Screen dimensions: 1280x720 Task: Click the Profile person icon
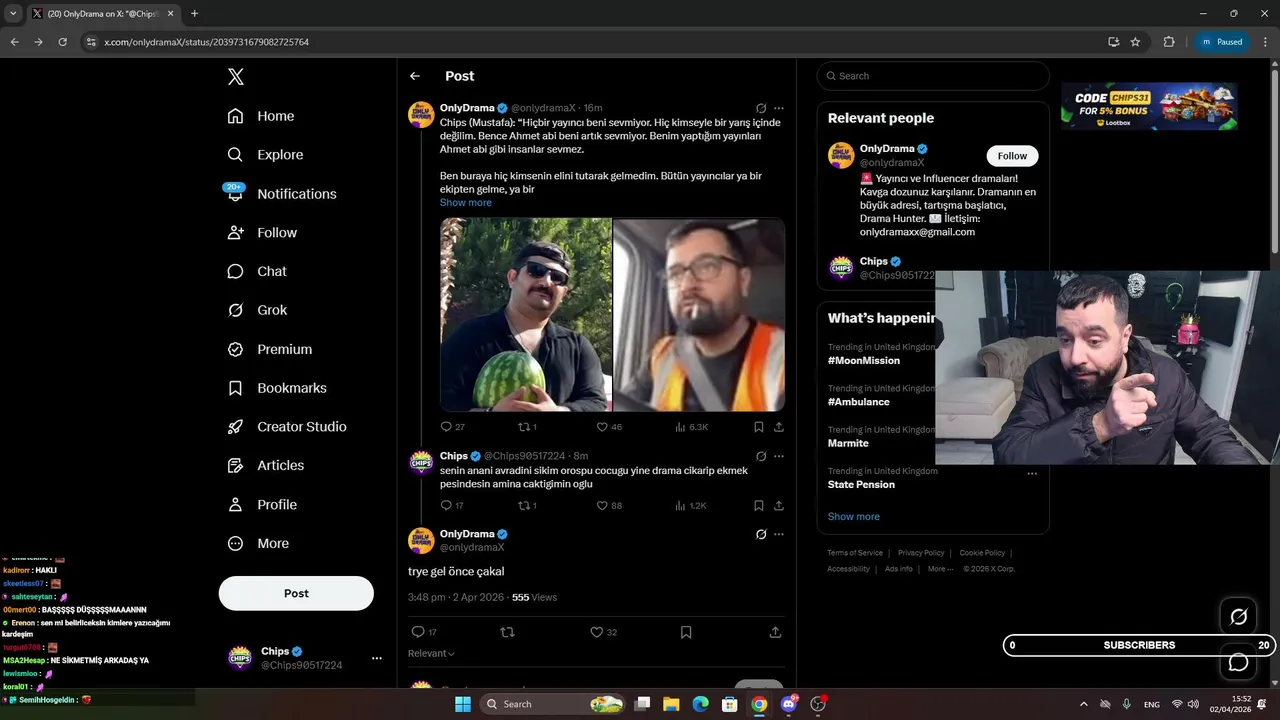tap(235, 504)
